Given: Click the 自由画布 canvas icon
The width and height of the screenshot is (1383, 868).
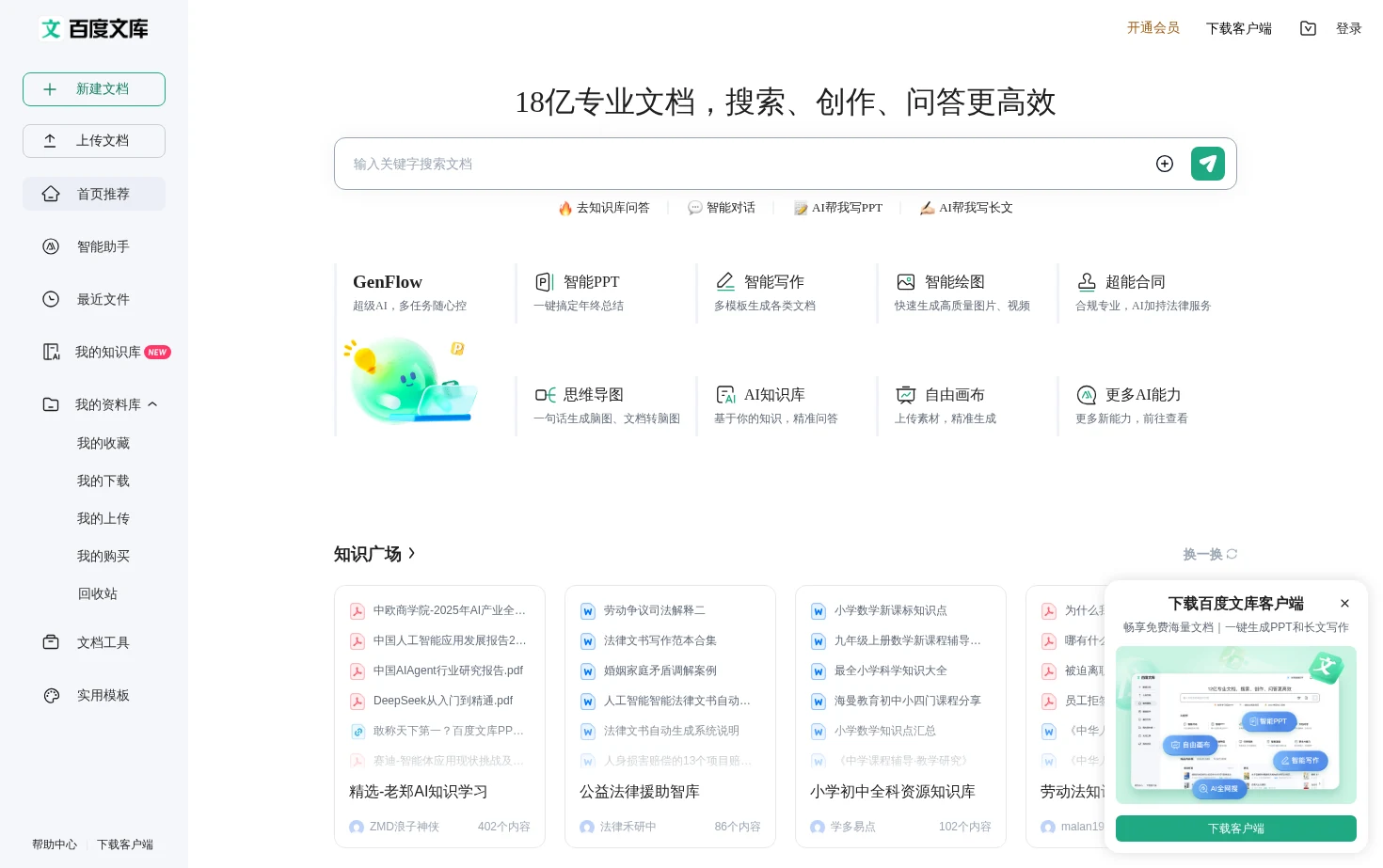Looking at the screenshot, I should tap(906, 395).
